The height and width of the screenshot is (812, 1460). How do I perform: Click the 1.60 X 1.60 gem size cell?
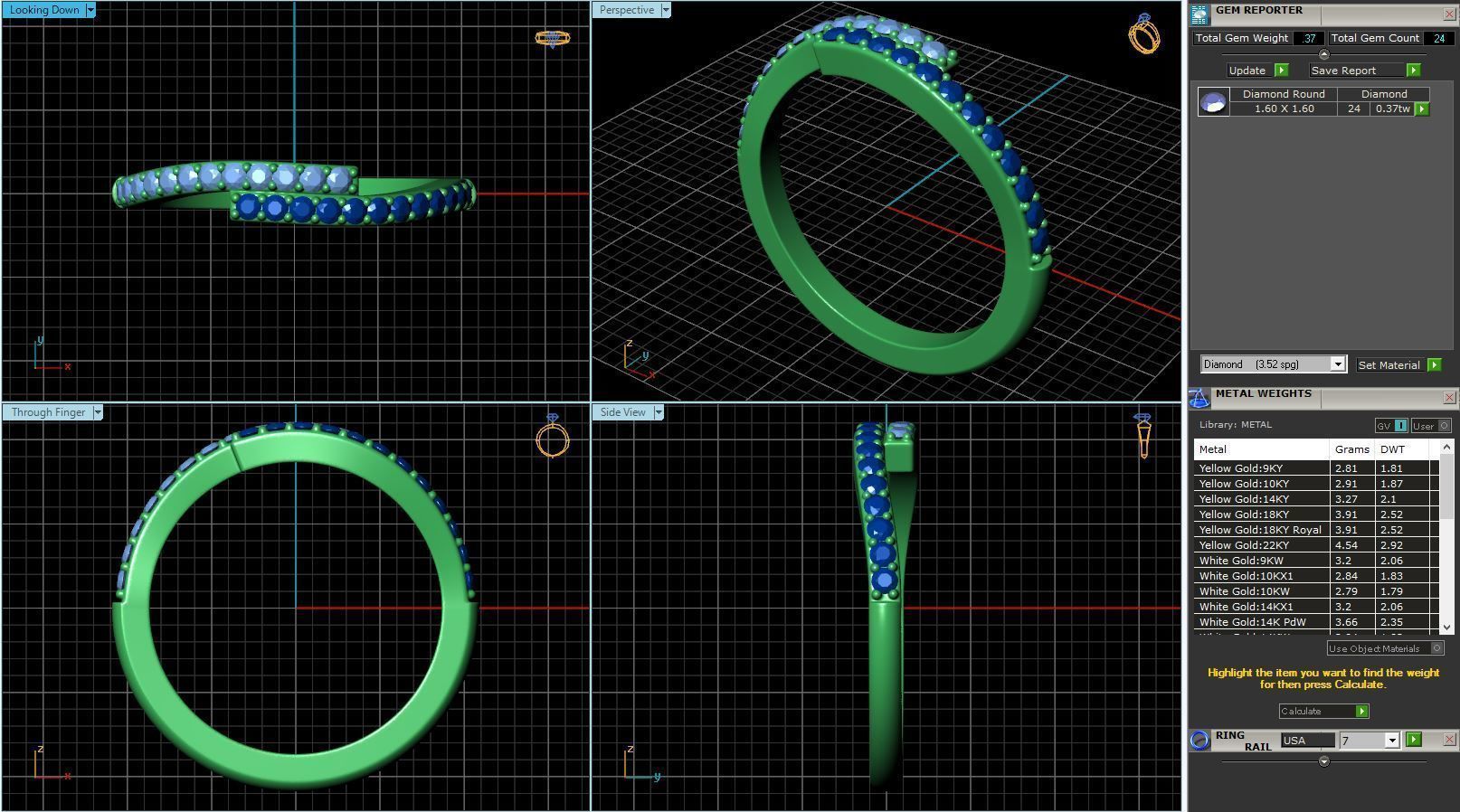pyautogui.click(x=1284, y=109)
